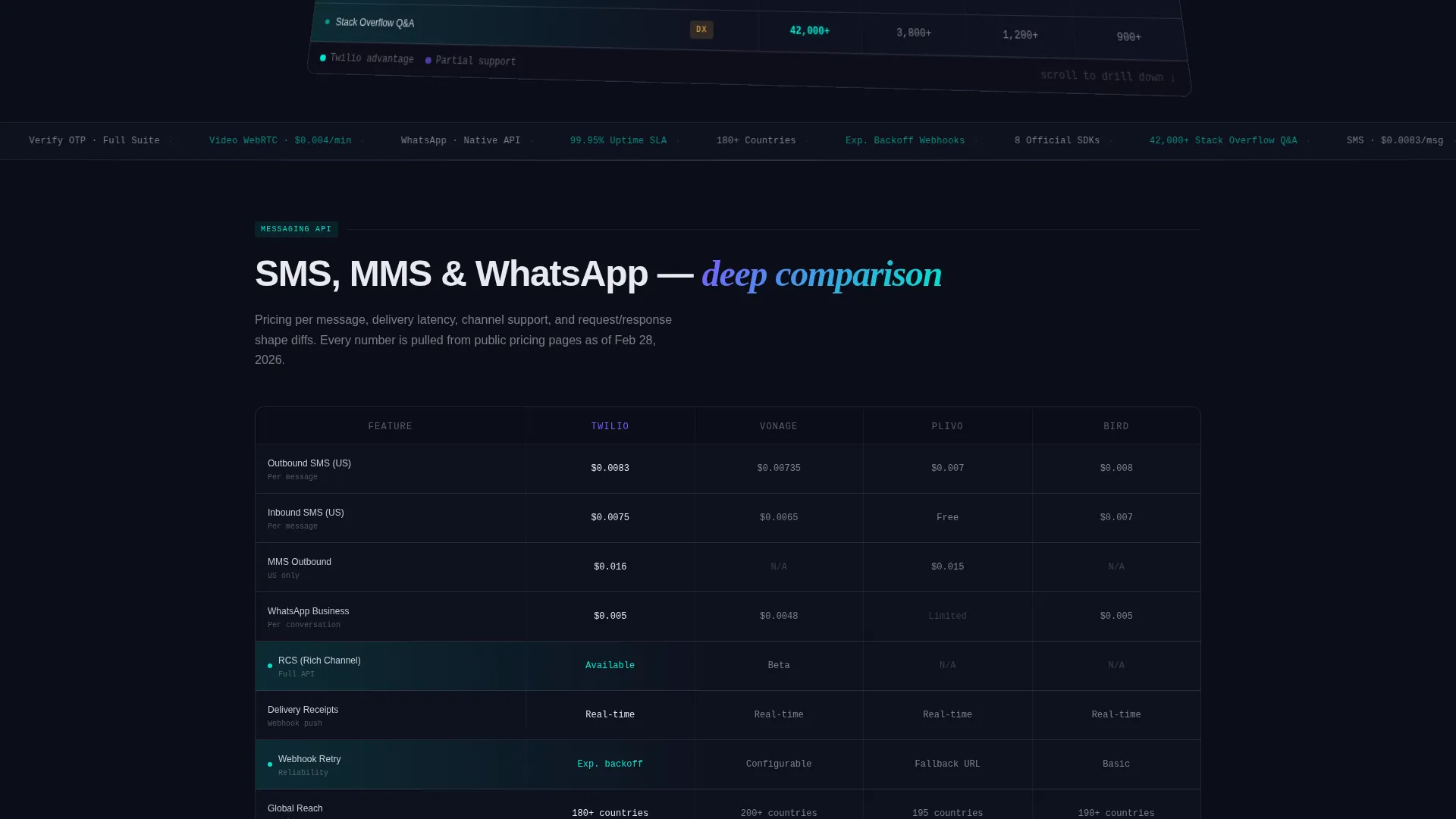The image size is (1456, 819).
Task: Select the Outbound SMS (US) row label
Action: [309, 463]
